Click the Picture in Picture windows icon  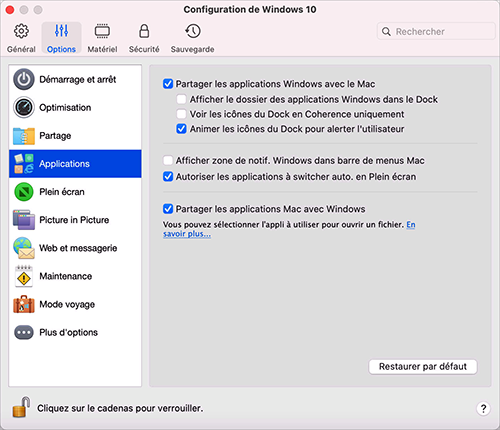point(24,220)
